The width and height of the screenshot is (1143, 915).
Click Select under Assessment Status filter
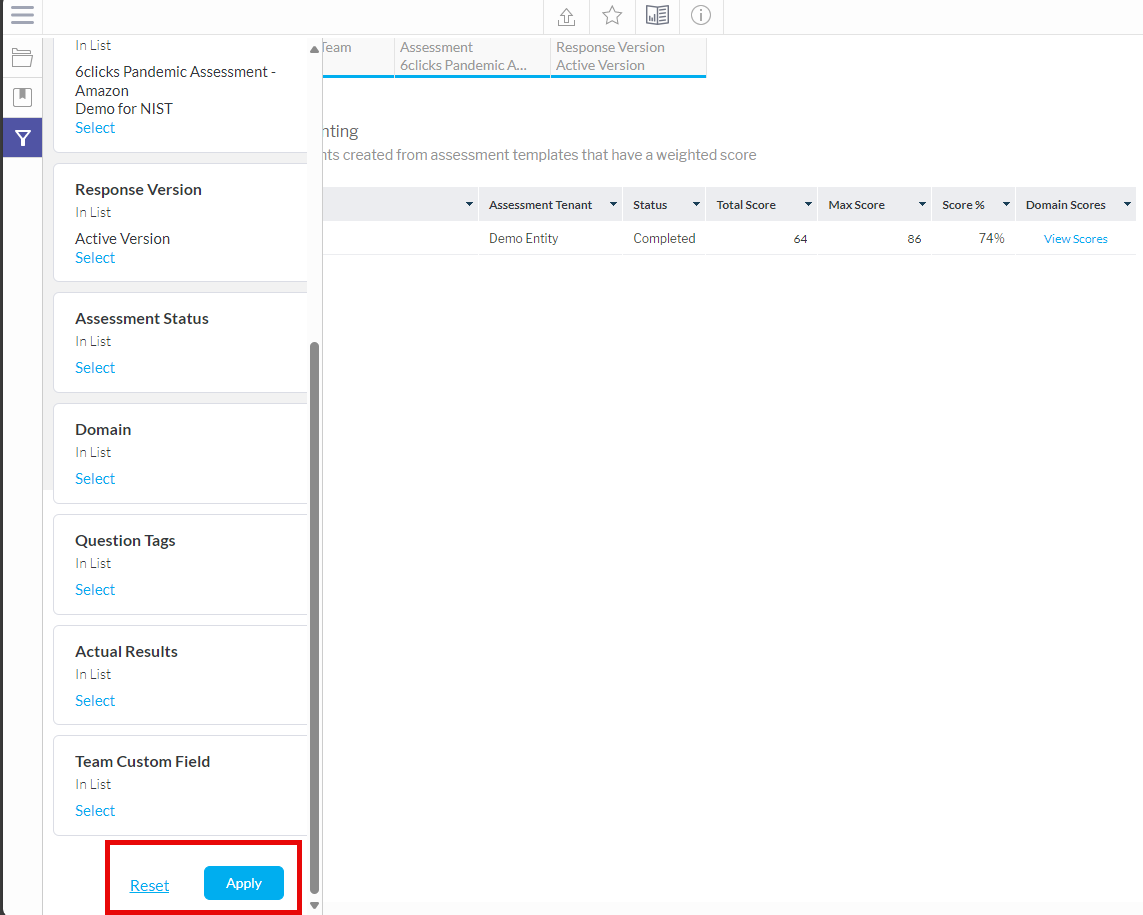95,368
